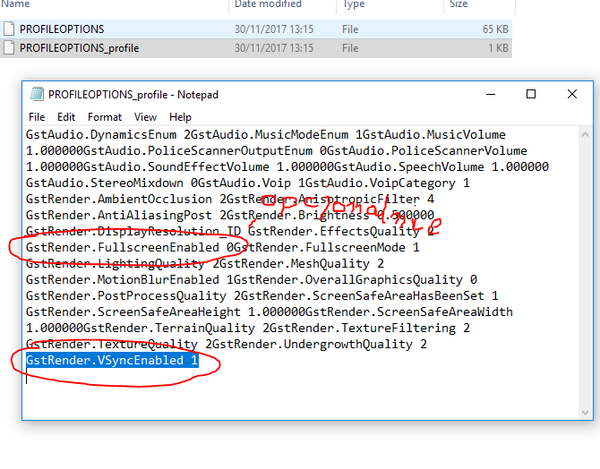Sort files by the Size column
Screen dimensions: 600x469
(x=459, y=5)
